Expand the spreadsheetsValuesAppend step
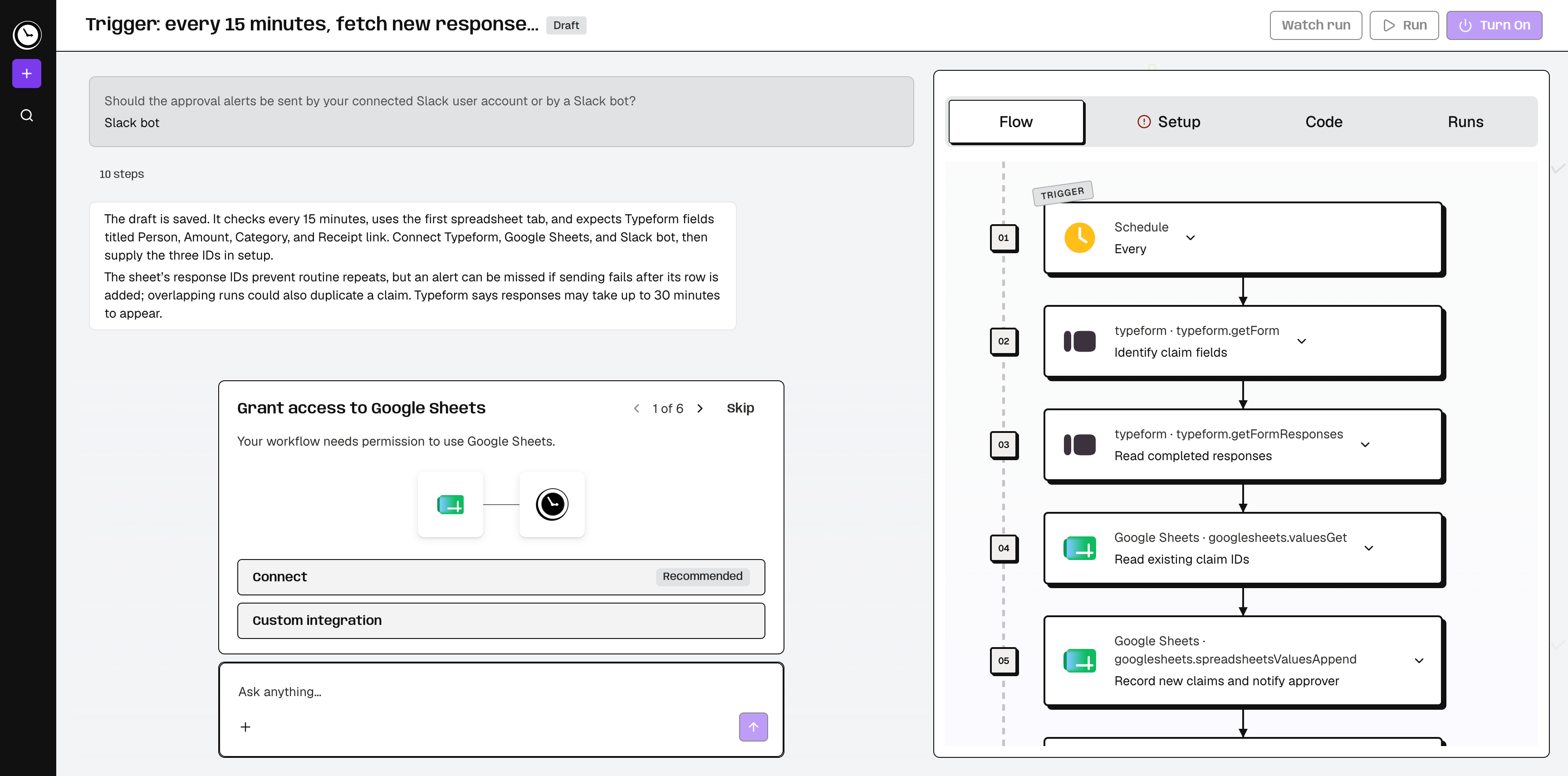The height and width of the screenshot is (776, 1568). pyautogui.click(x=1419, y=661)
